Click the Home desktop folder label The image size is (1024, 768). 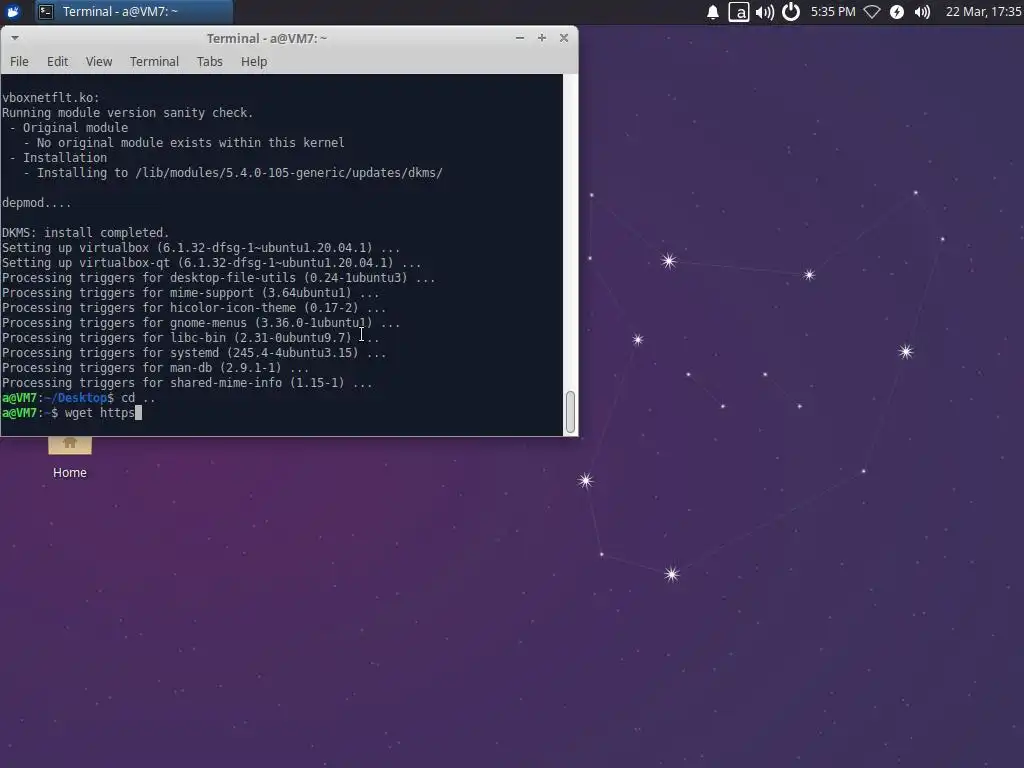click(70, 472)
